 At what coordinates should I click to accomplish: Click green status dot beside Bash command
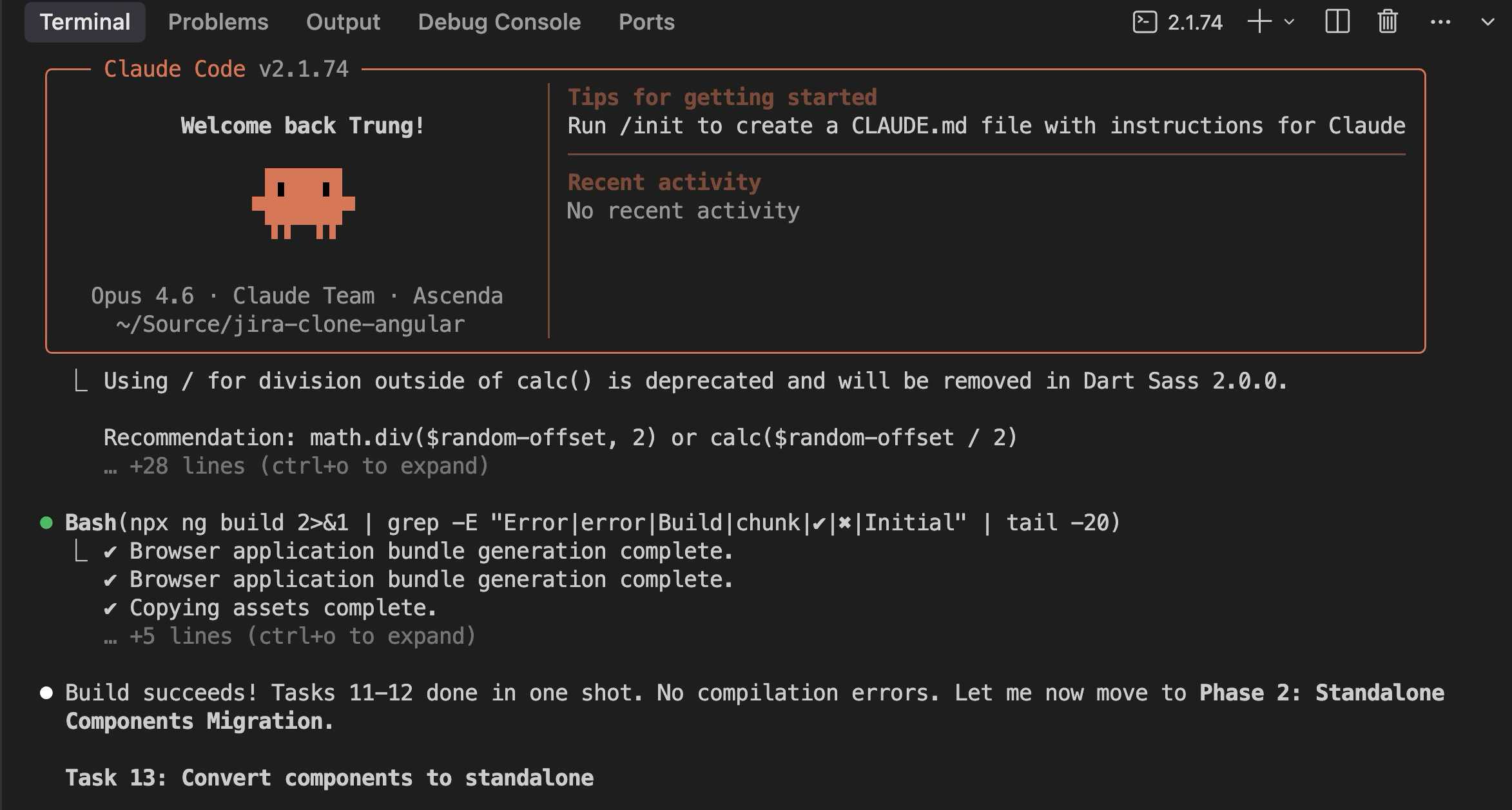46,523
